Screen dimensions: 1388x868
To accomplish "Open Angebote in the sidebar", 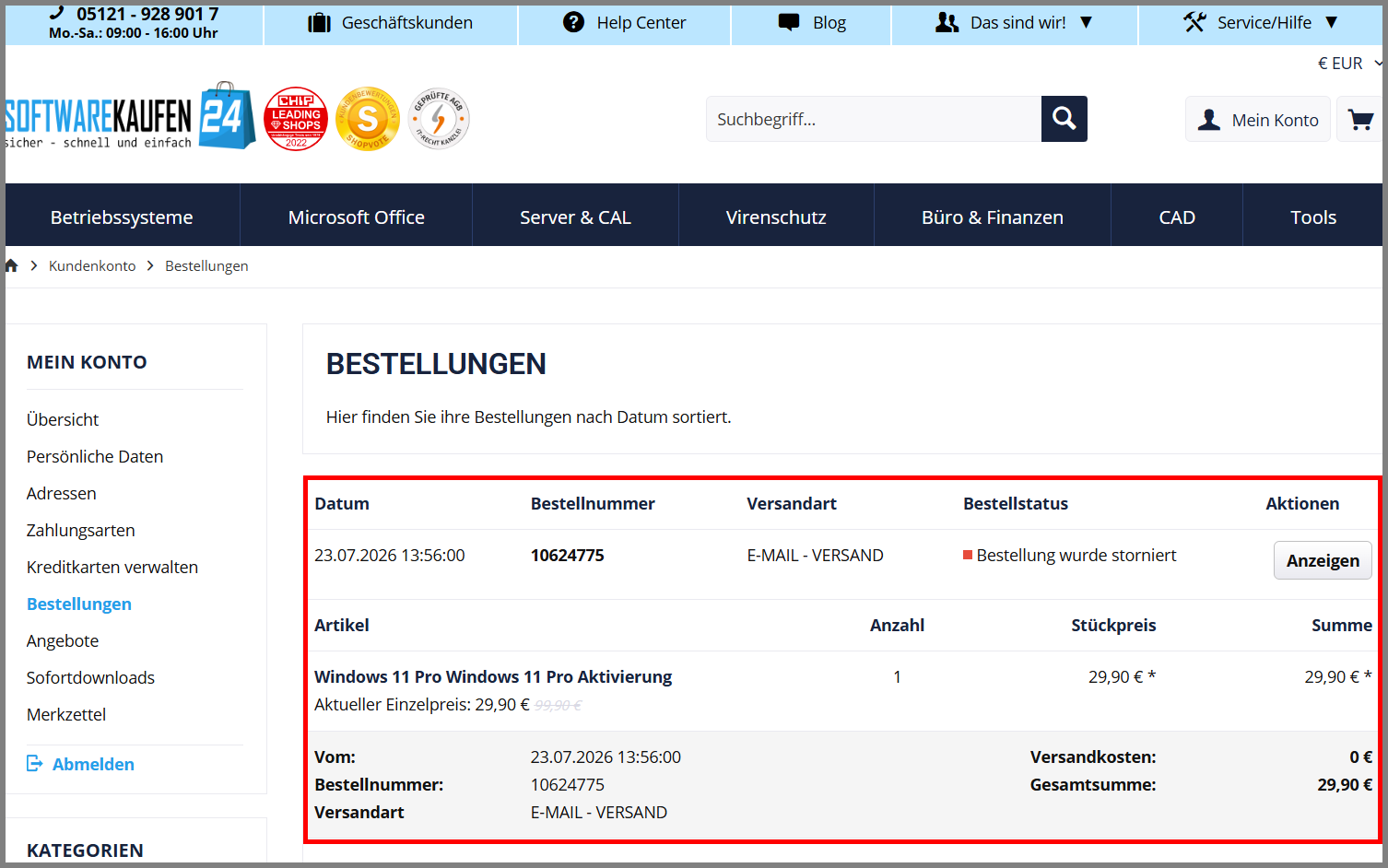I will pyautogui.click(x=63, y=640).
